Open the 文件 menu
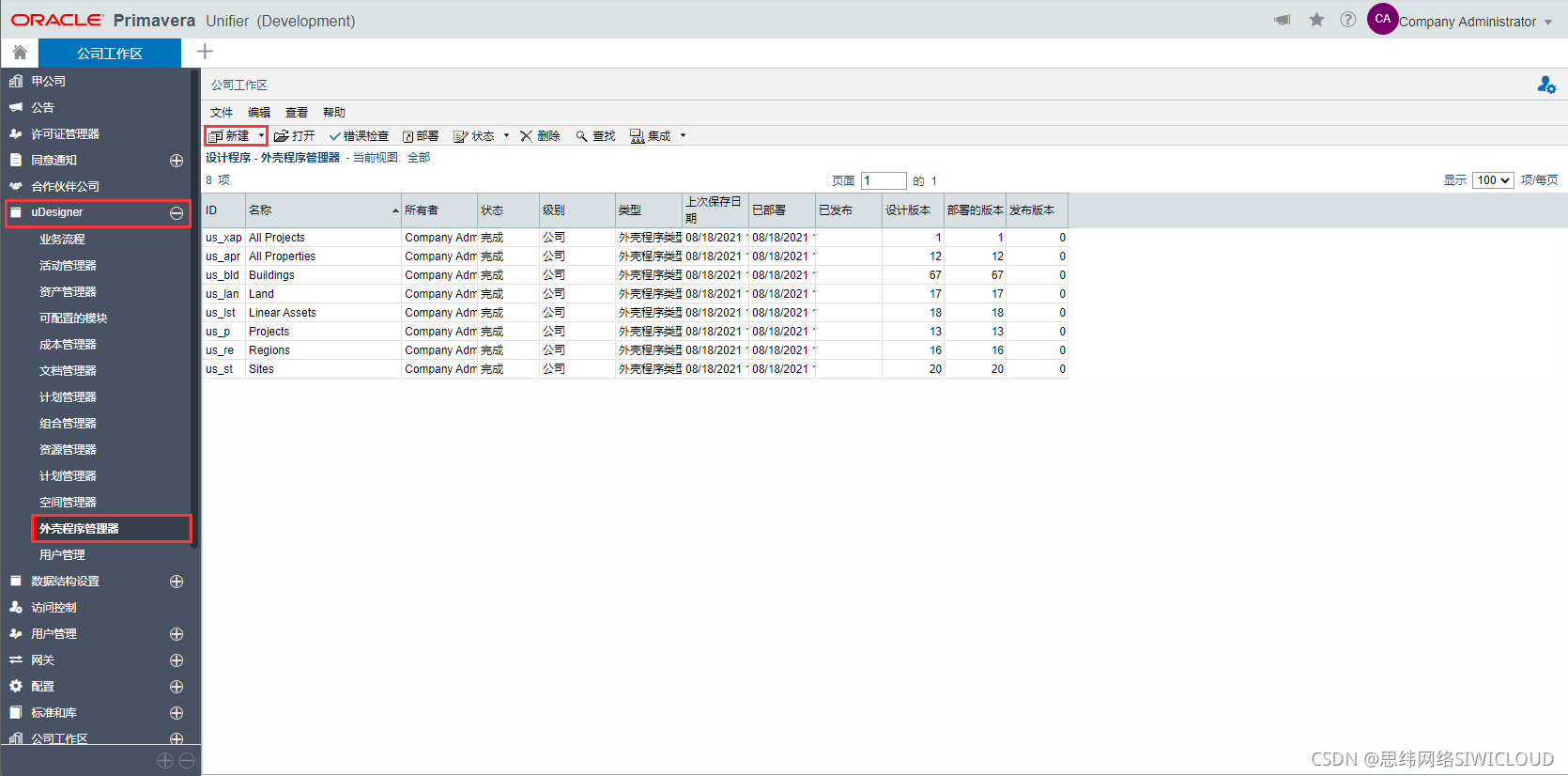This screenshot has height=776, width=1568. tap(222, 113)
